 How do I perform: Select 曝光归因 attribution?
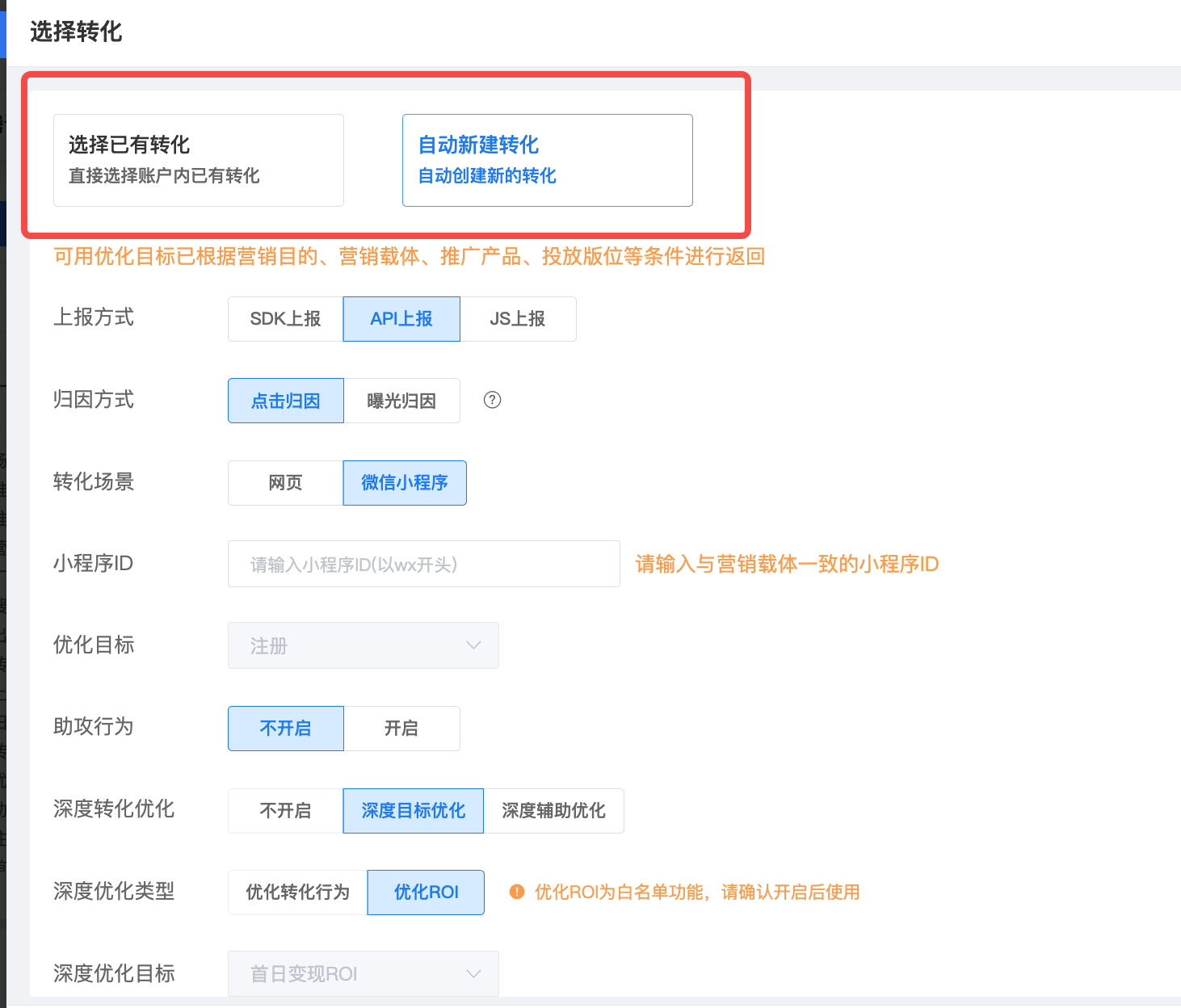click(401, 401)
